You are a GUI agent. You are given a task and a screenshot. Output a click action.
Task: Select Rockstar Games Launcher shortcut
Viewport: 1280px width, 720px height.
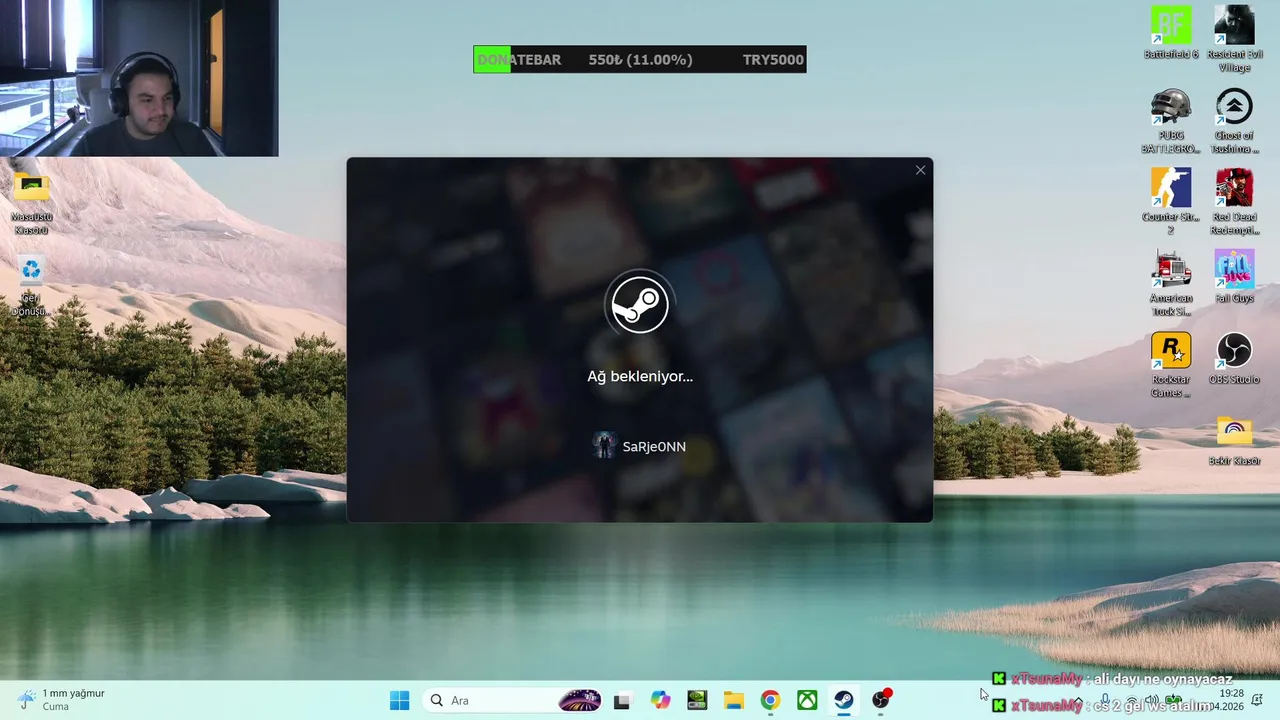[x=1171, y=365]
